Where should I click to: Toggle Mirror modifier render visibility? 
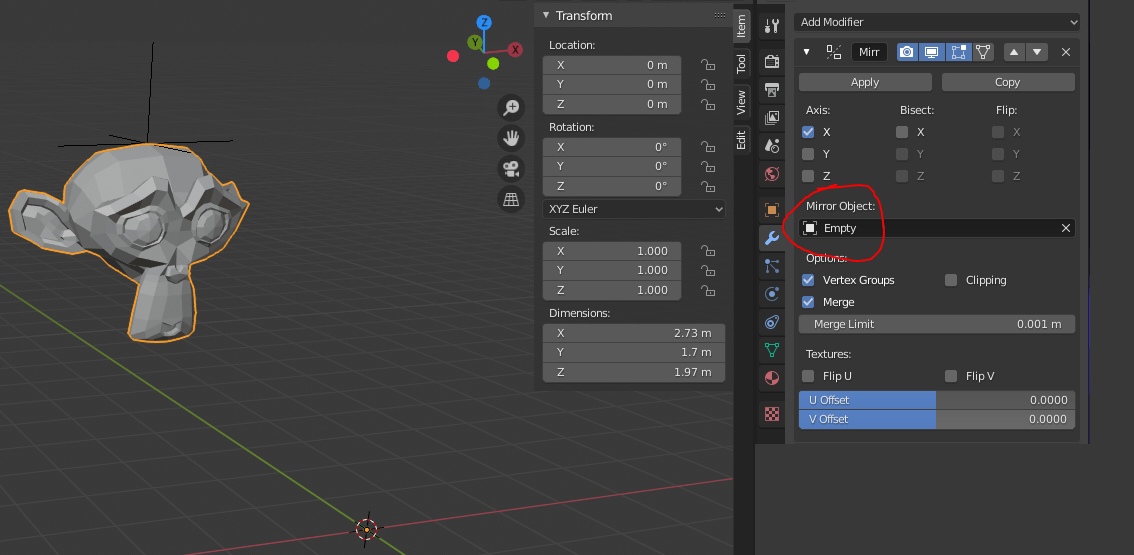[907, 52]
